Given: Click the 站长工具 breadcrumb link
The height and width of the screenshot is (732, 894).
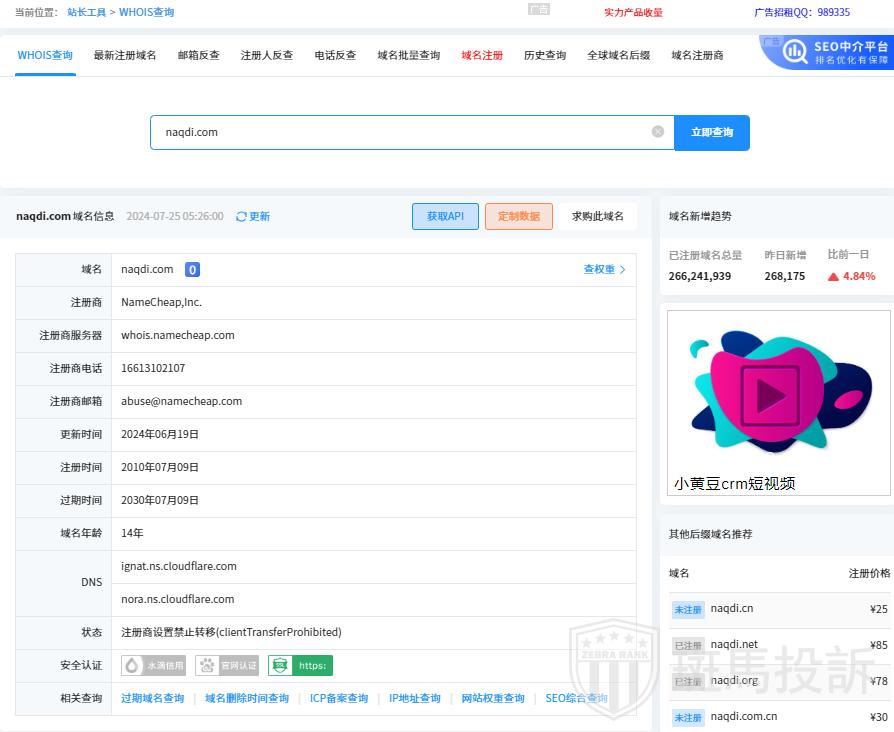Looking at the screenshot, I should [86, 13].
